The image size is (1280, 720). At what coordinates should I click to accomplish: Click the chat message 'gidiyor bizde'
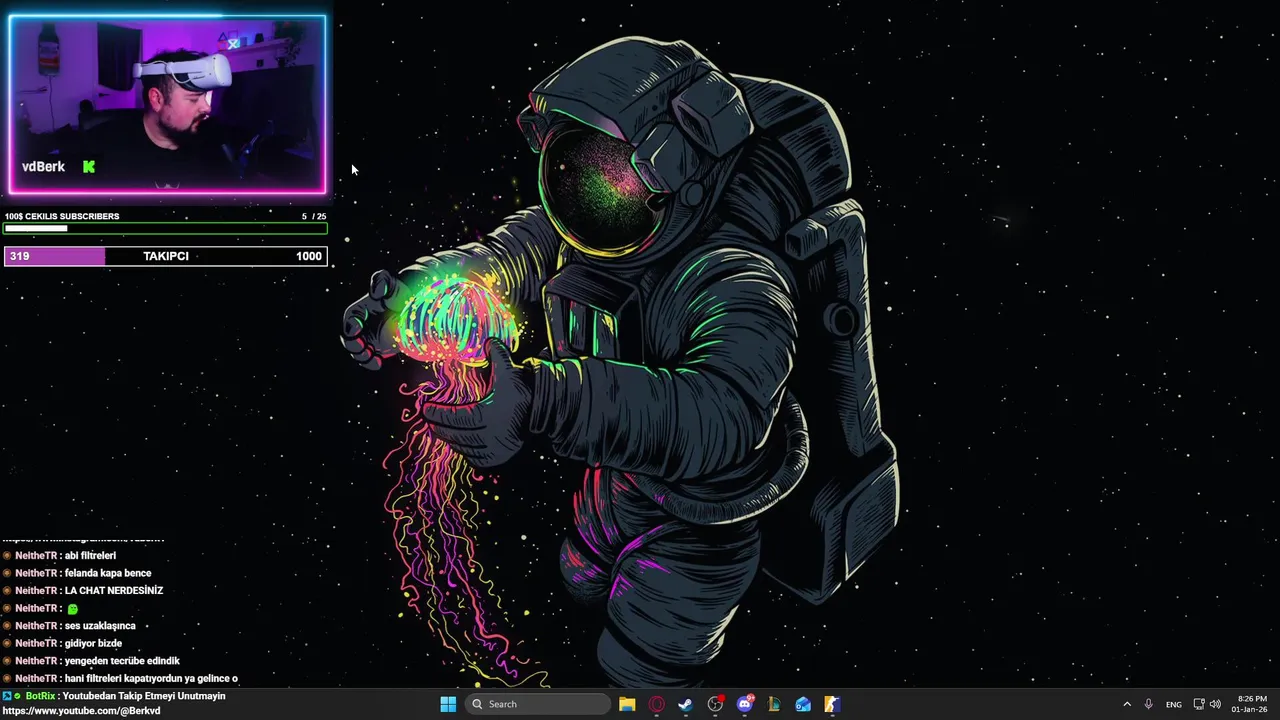pyautogui.click(x=93, y=643)
